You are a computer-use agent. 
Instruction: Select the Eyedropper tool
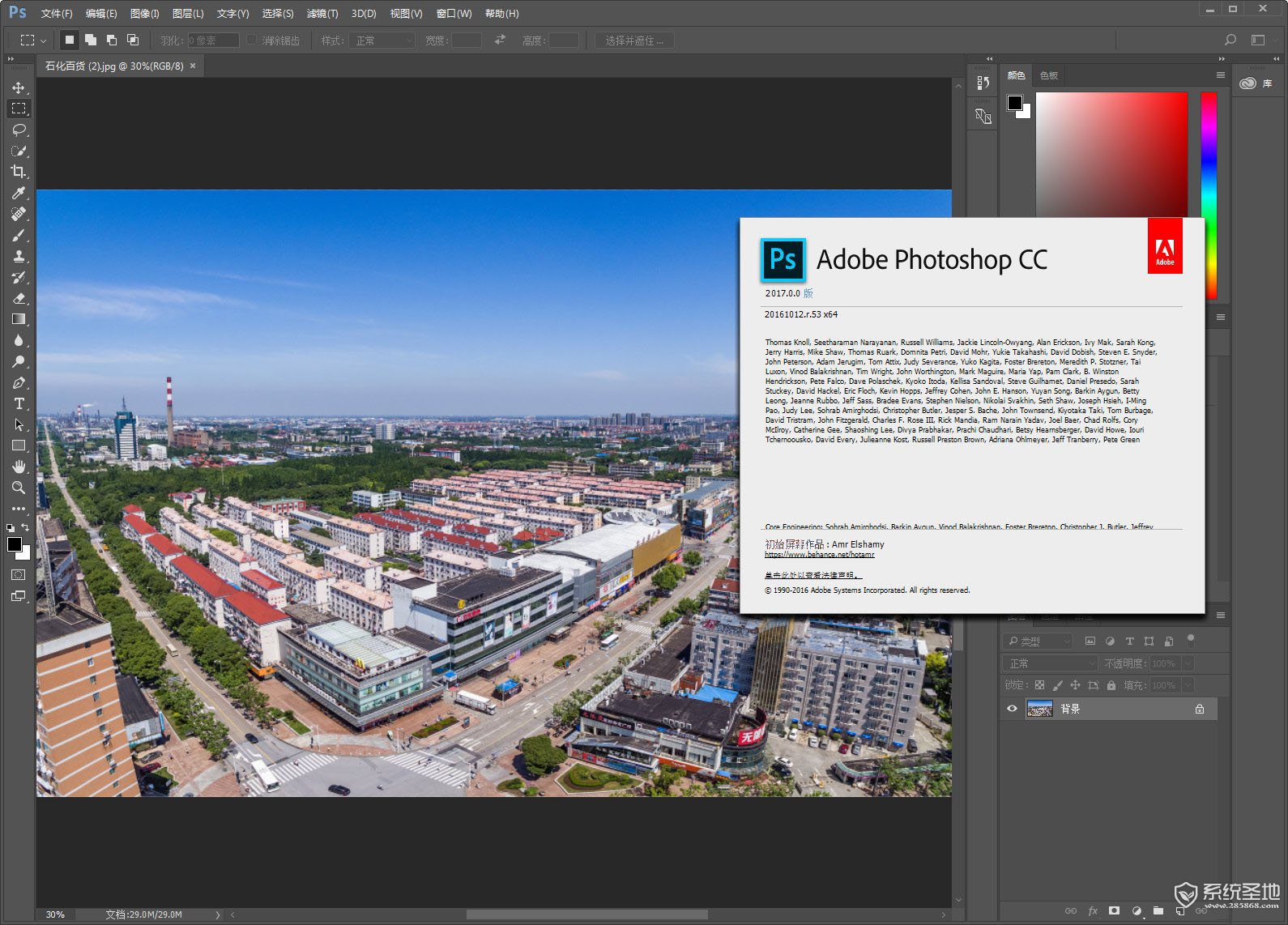pos(19,193)
